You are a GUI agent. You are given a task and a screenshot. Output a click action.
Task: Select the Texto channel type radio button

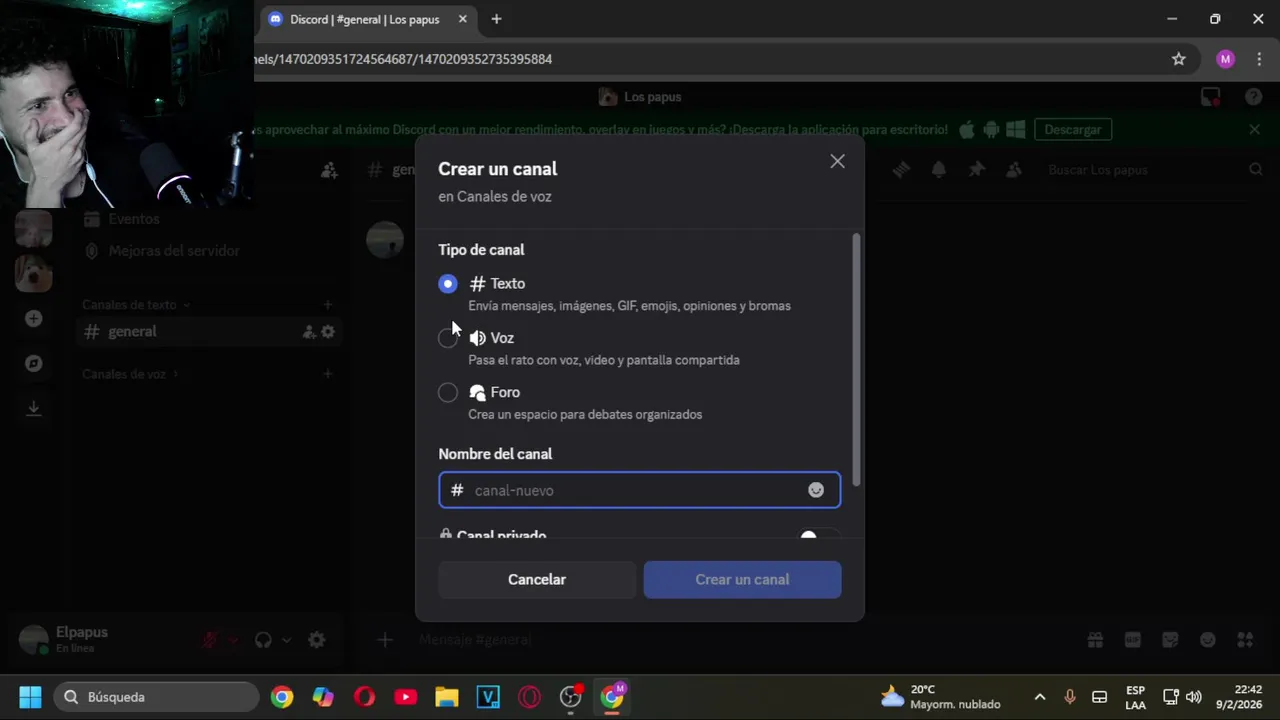[x=448, y=284]
